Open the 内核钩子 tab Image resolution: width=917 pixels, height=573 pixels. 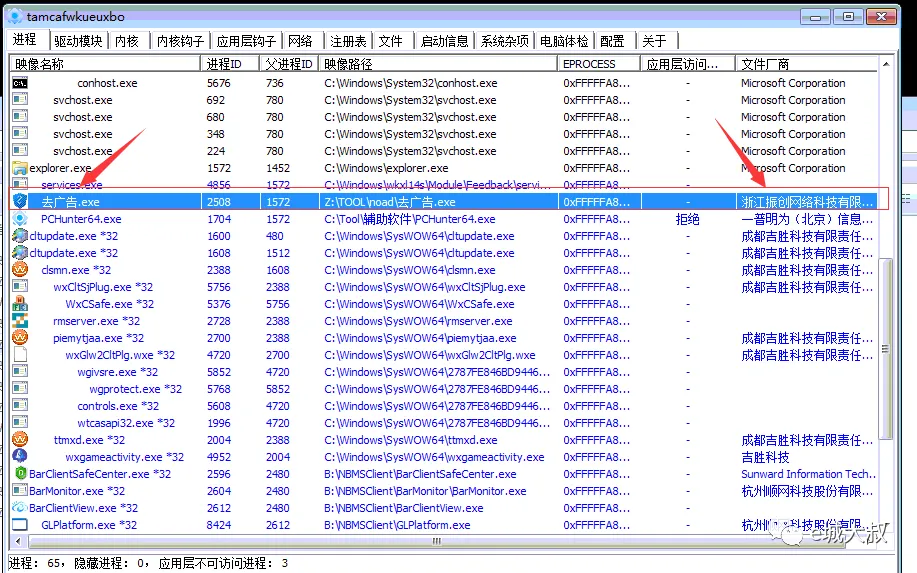180,41
